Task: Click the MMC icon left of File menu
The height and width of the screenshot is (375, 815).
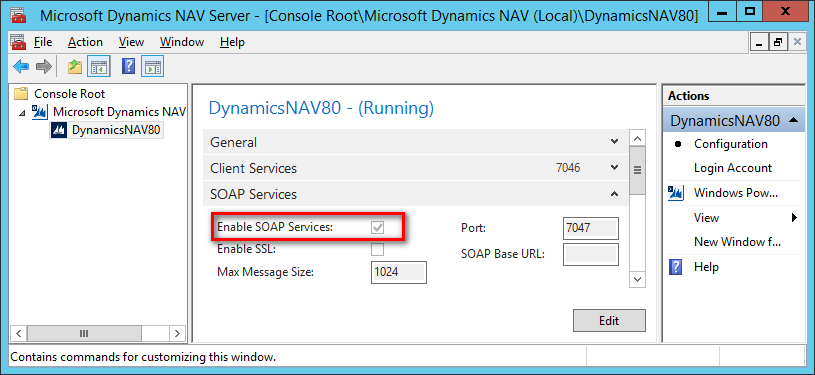Action: (18, 42)
